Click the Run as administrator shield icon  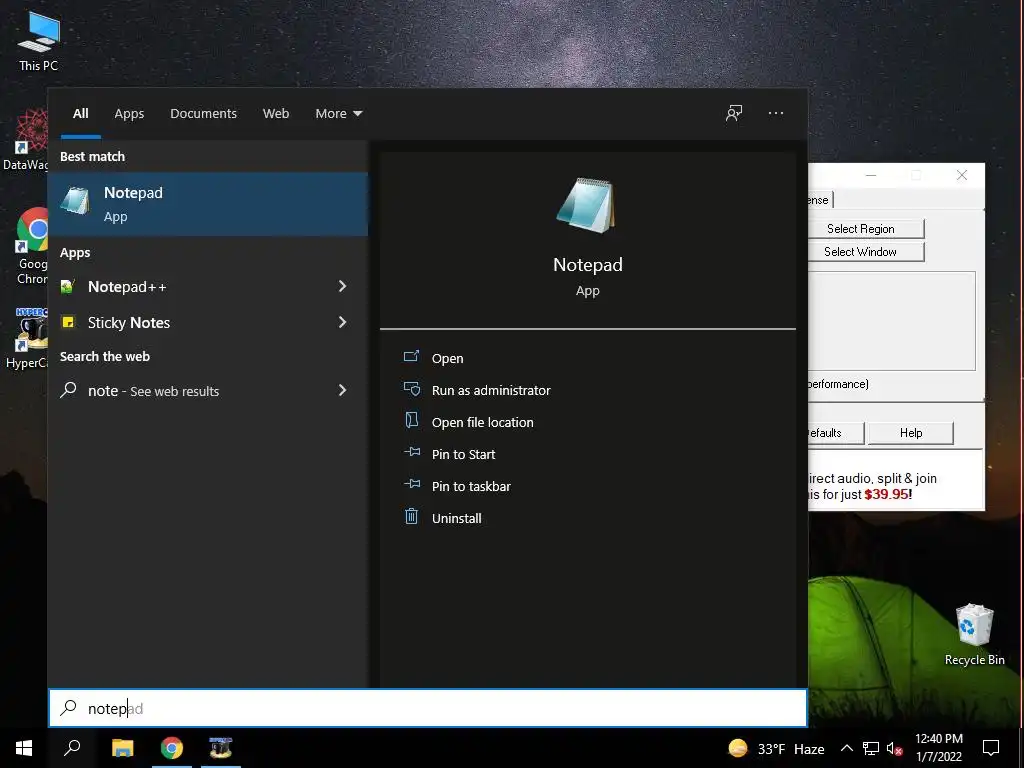pyautogui.click(x=411, y=389)
